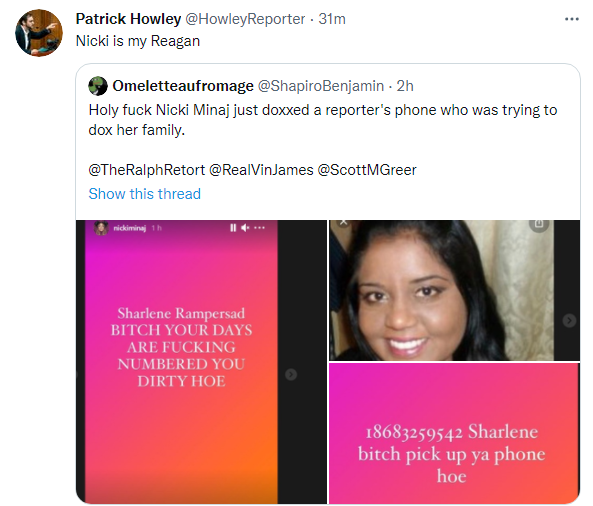Open the @ScottMGreer mention
This screenshot has width=593, height=506.
pos(367,170)
